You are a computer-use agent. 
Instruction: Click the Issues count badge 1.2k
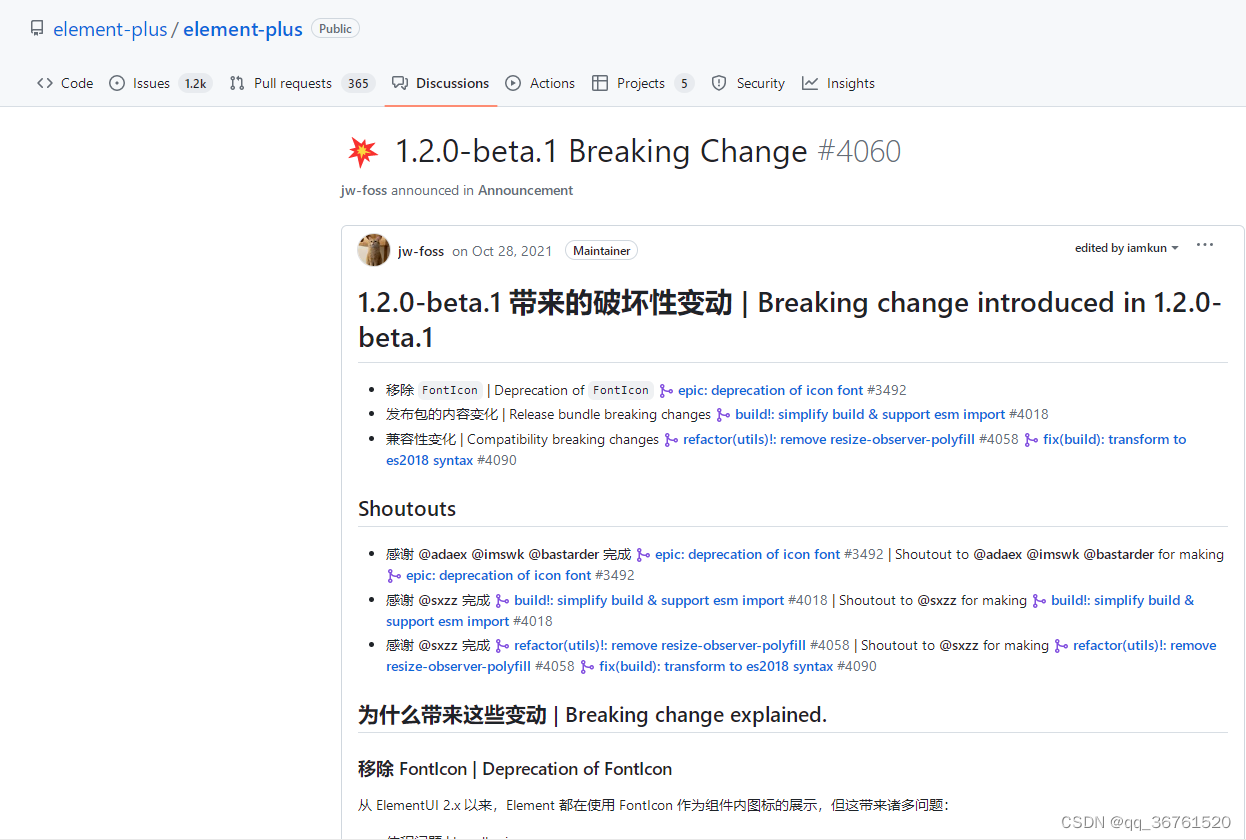(x=195, y=83)
